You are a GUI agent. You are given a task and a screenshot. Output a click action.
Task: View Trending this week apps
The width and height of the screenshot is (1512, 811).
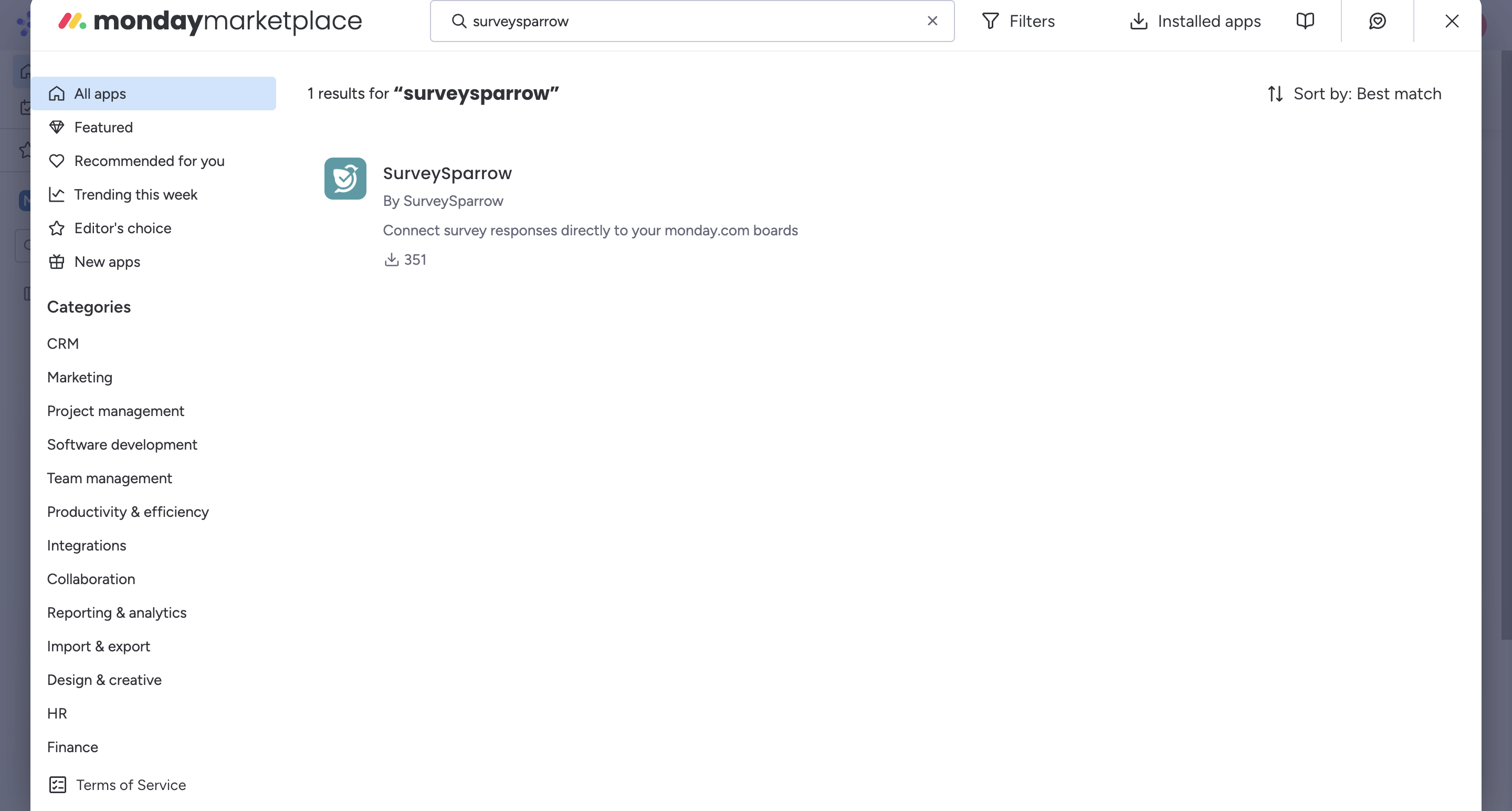[135, 194]
